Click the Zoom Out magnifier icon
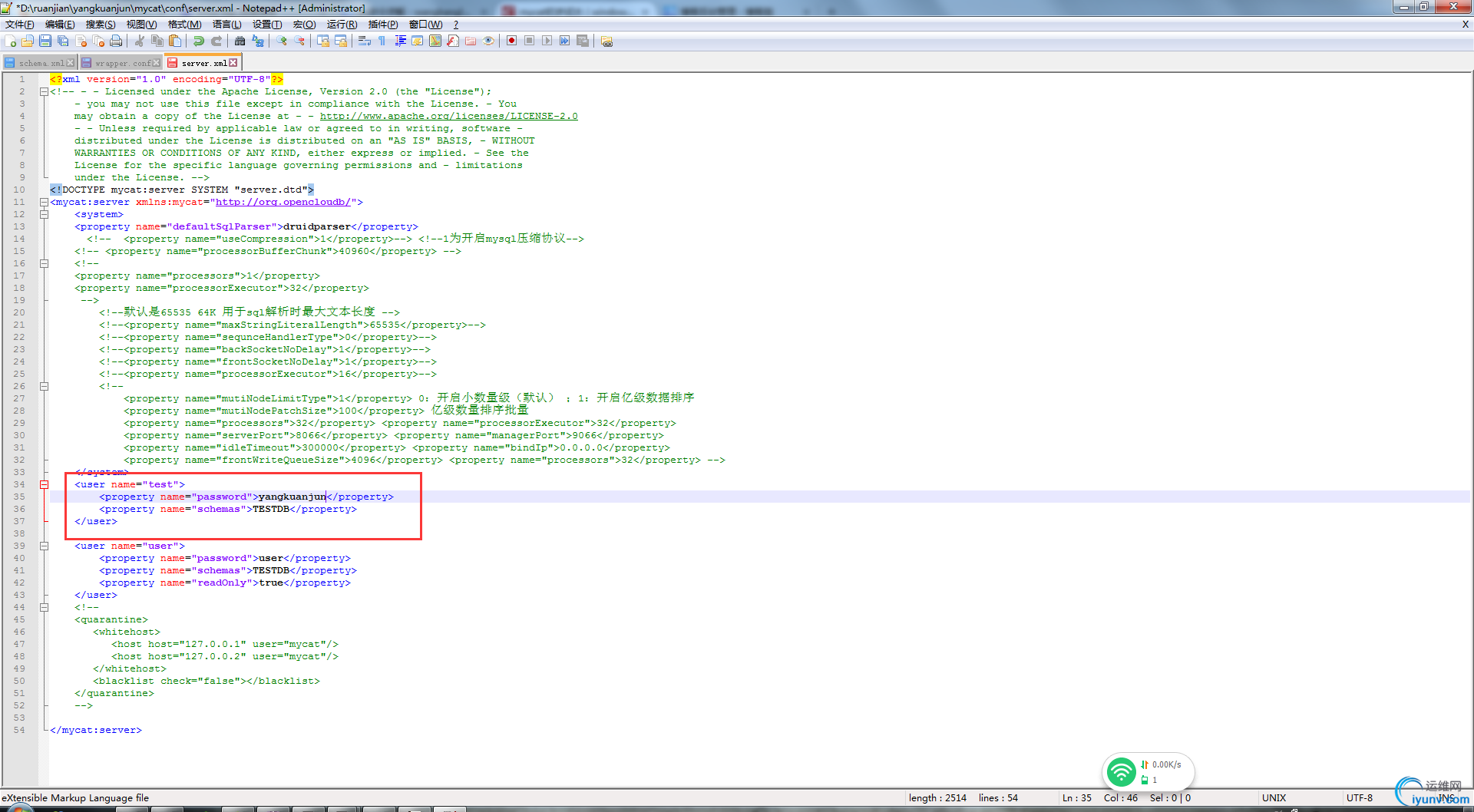 point(299,41)
